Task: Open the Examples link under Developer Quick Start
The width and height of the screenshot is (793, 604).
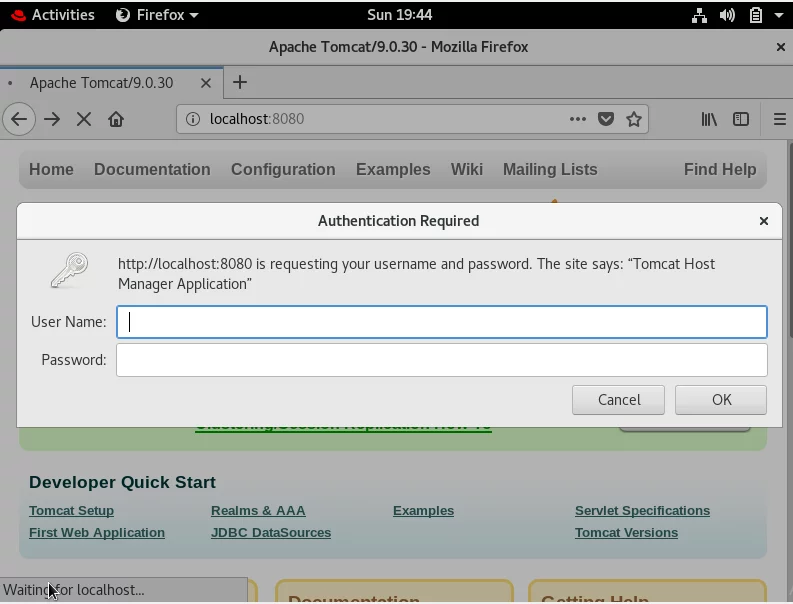Action: click(423, 511)
